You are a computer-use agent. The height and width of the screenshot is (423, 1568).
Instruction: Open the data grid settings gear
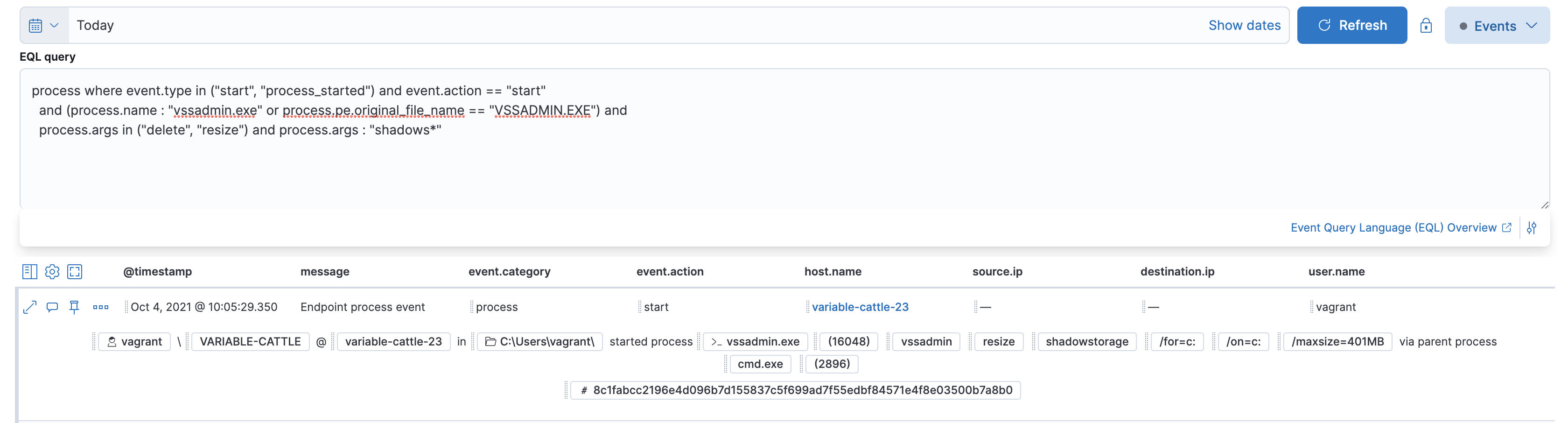[x=52, y=272]
